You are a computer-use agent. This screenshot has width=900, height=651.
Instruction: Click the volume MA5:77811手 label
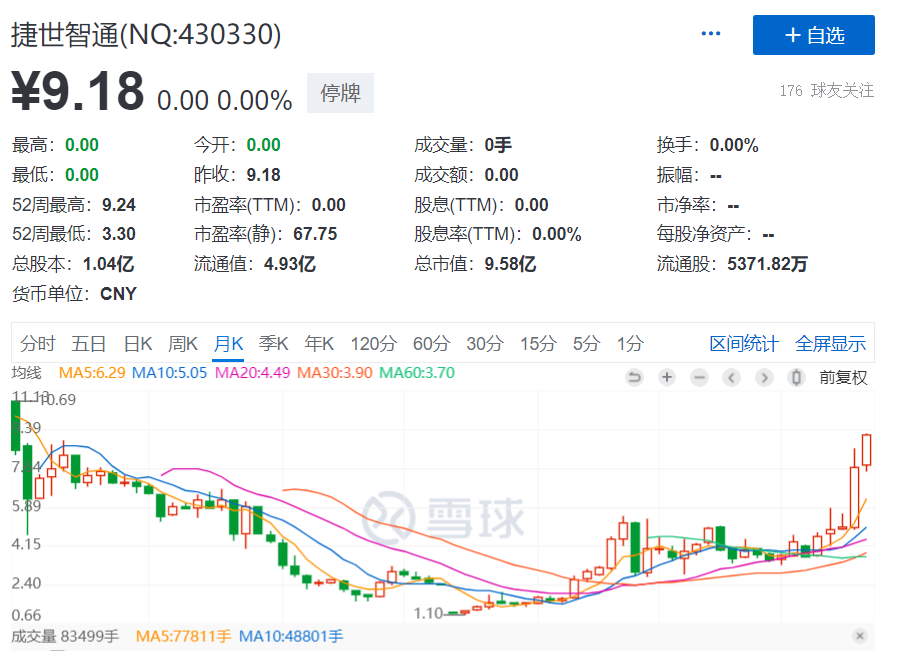[183, 636]
